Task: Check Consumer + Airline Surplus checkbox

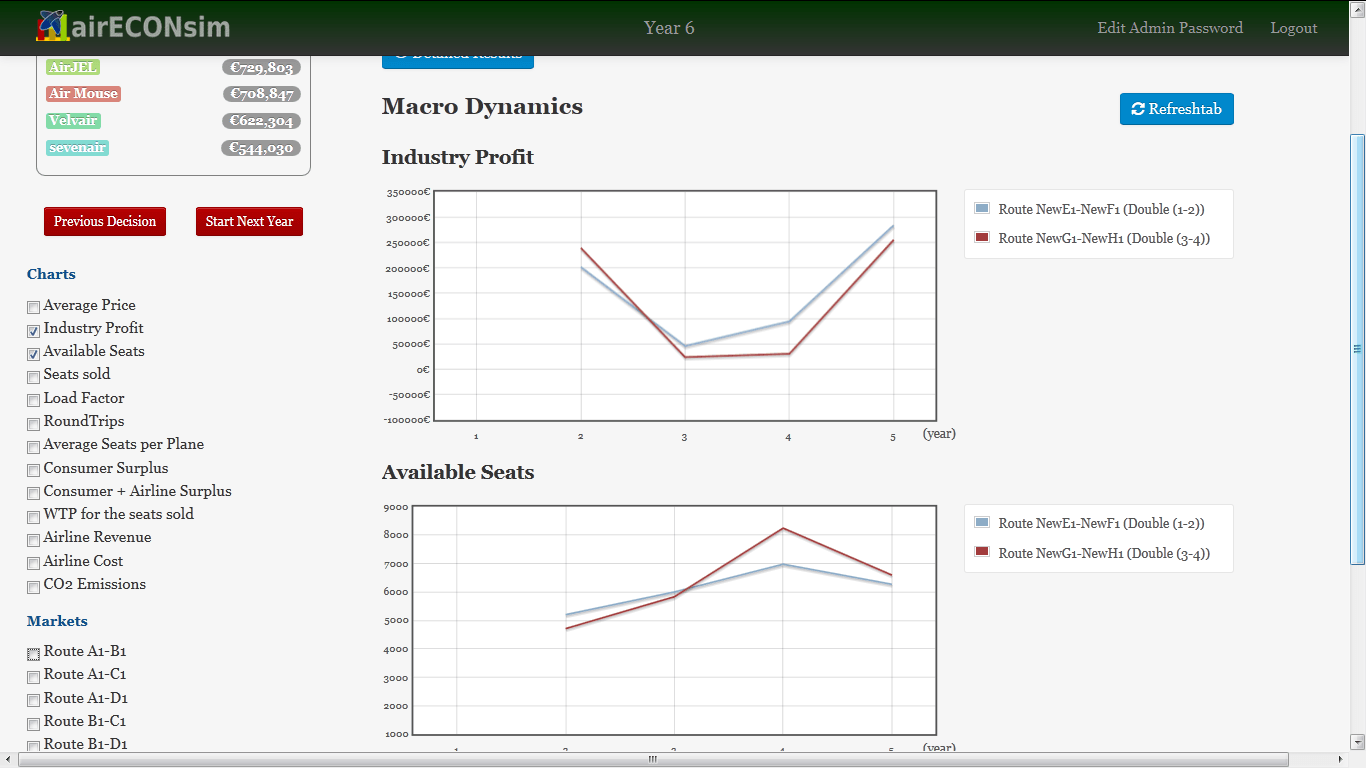Action: (x=33, y=493)
